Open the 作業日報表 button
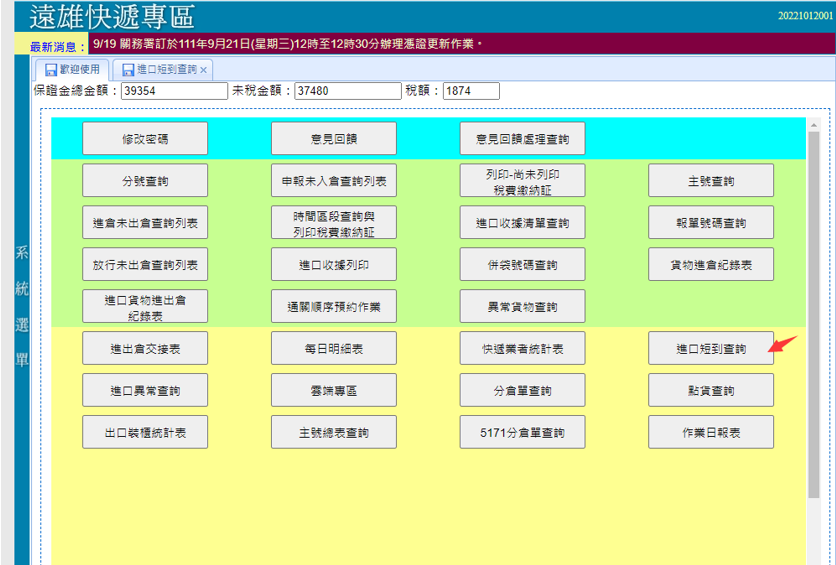Viewport: 836px width, 565px height. (710, 432)
